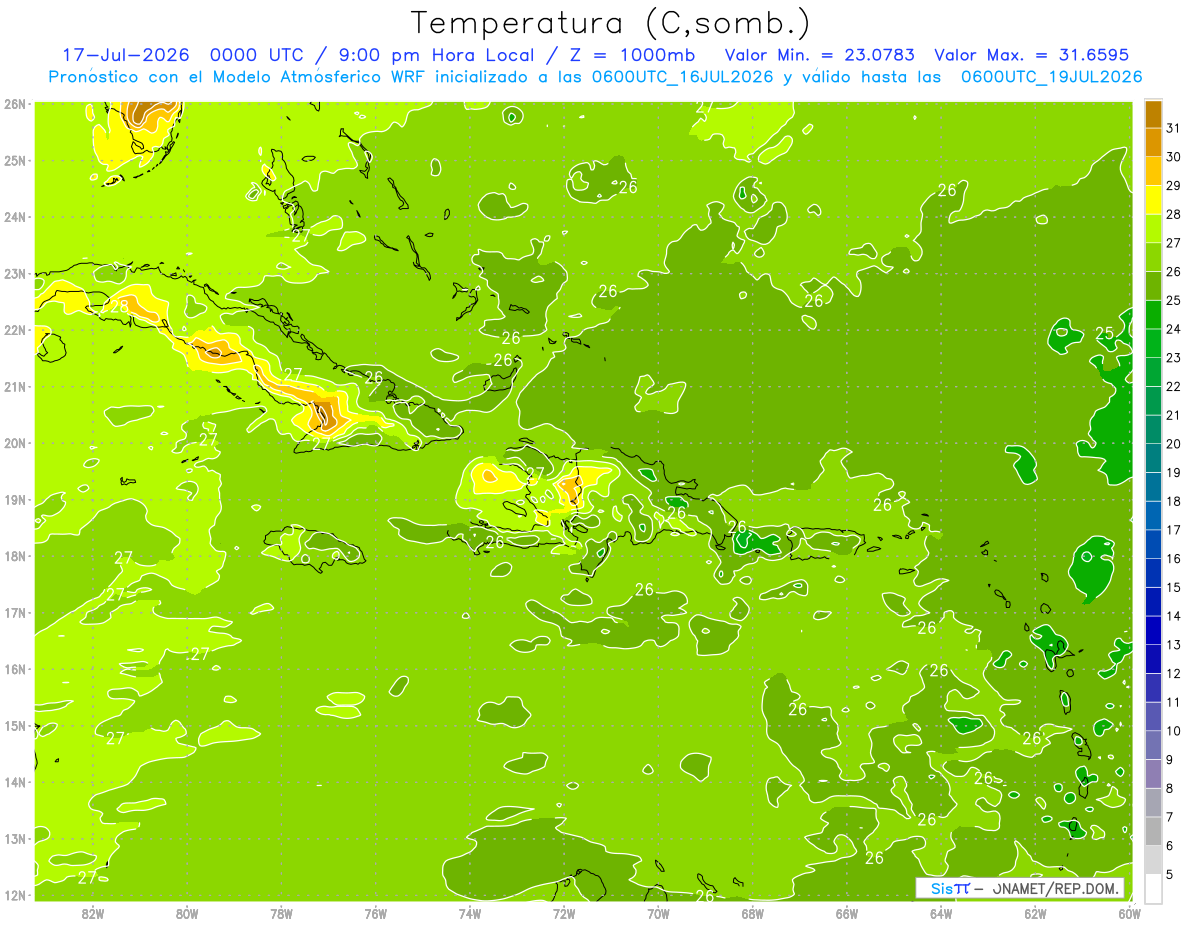Screen dimensions: 1200x927
Task: Click the "24N" latitude axis label
Action: [14, 217]
